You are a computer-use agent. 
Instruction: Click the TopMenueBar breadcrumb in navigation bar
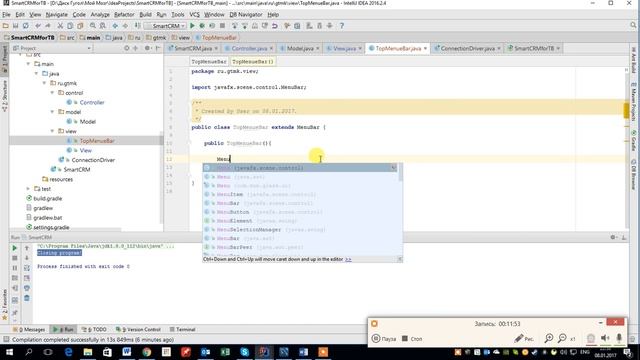click(216, 38)
